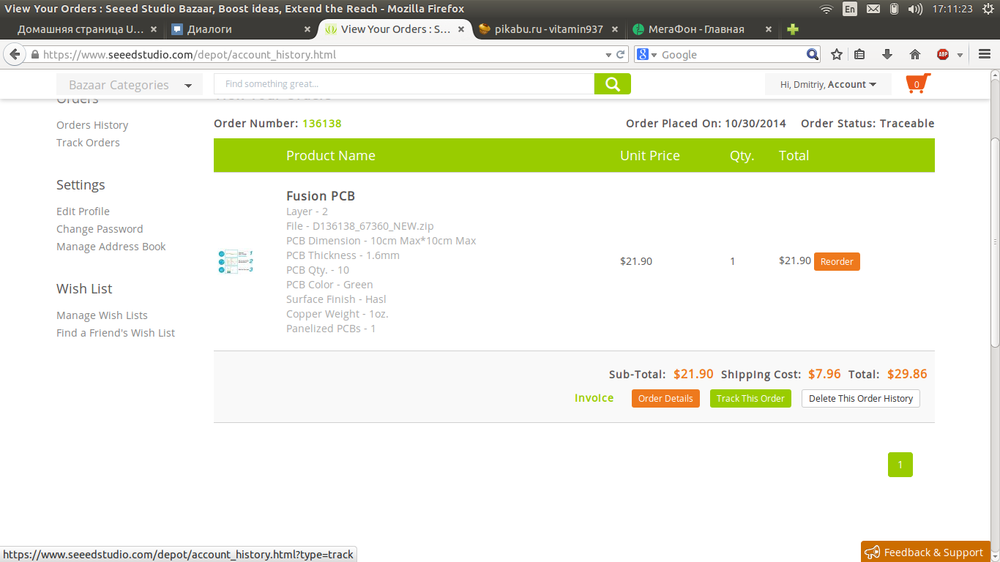
Task: Close the View Your Orders tab
Action: pyautogui.click(x=461, y=29)
